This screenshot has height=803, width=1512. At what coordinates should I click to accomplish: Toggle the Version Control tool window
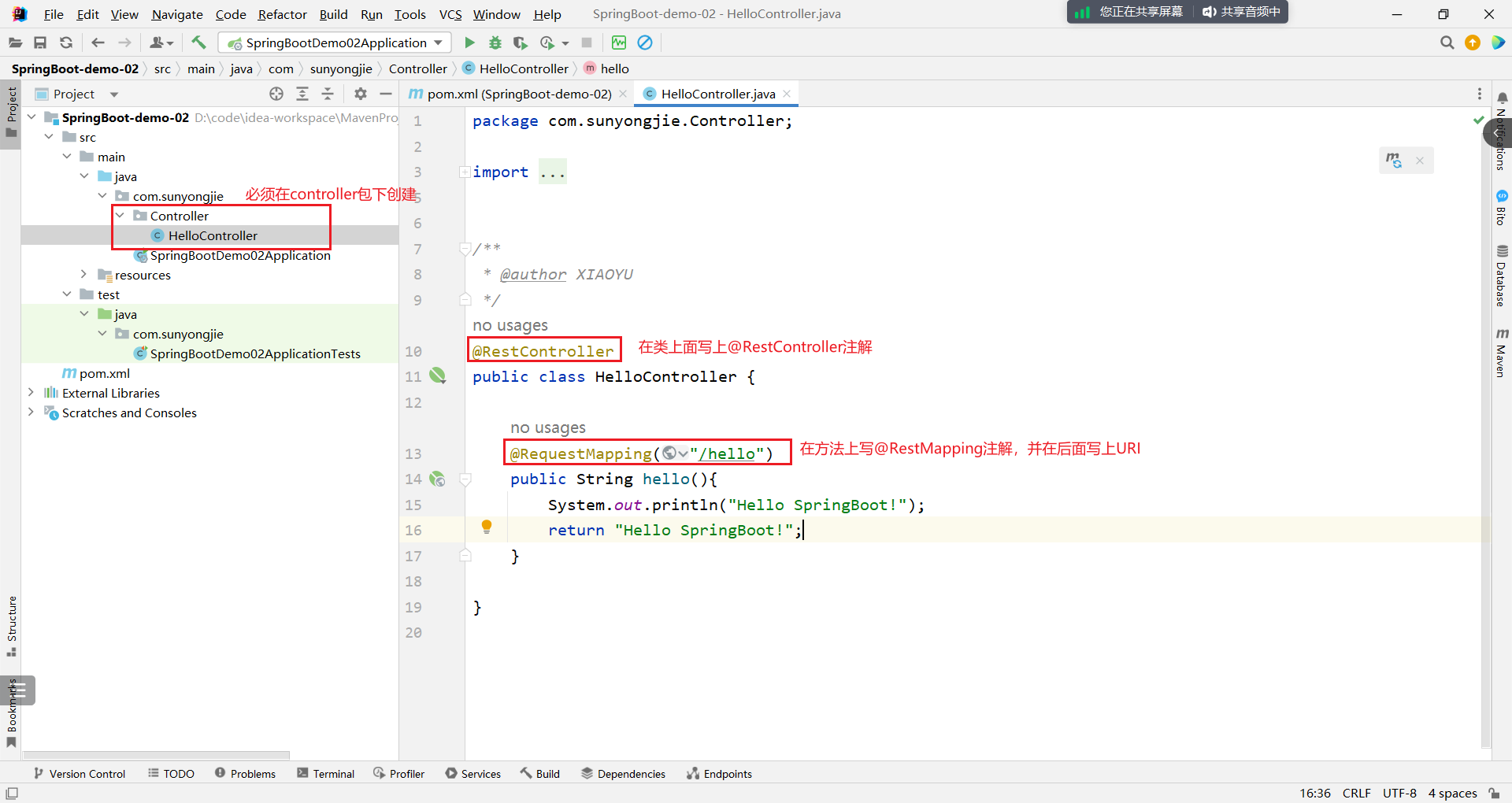coord(80,774)
